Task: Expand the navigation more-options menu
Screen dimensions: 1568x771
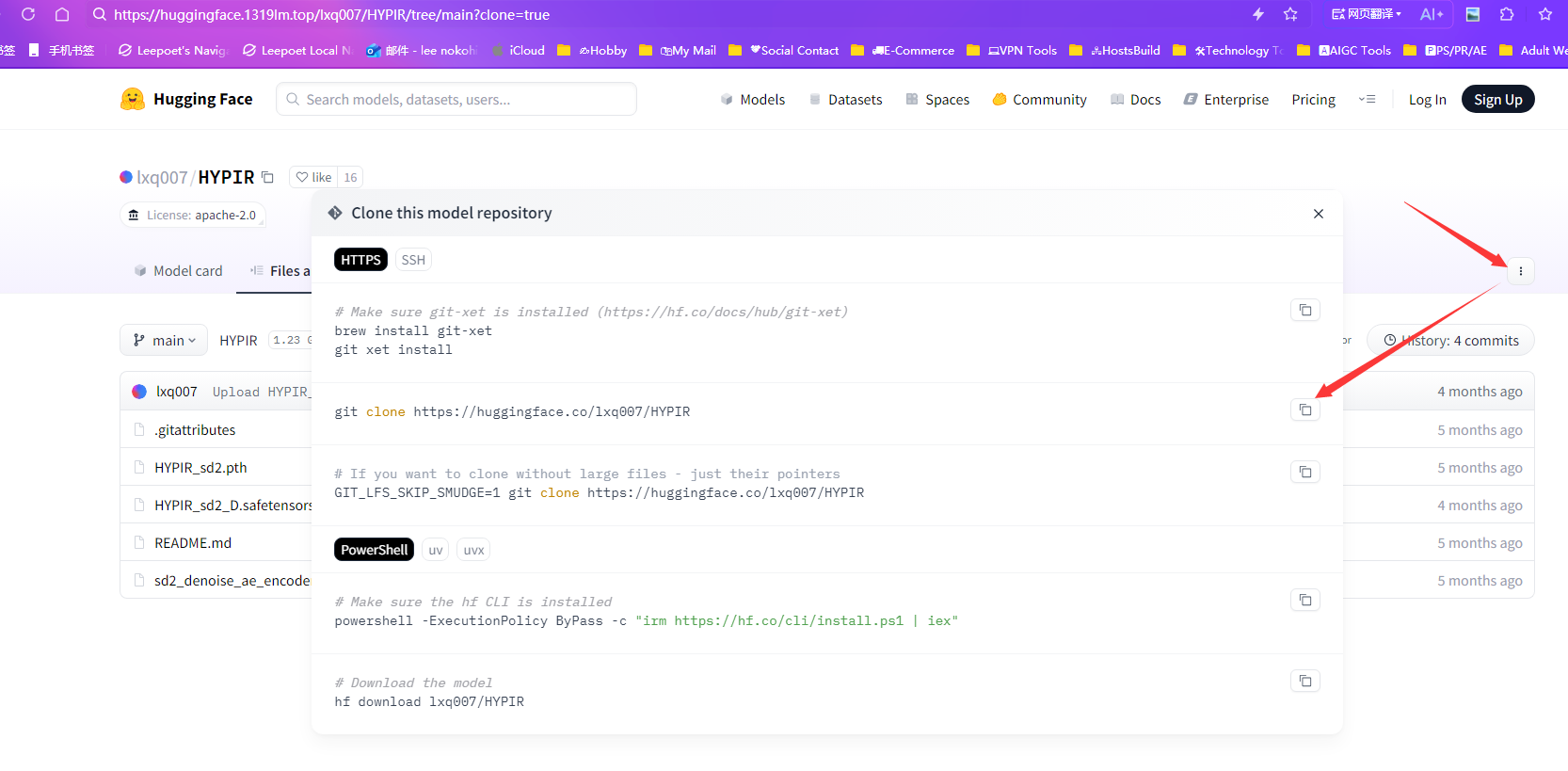Action: coord(1367,99)
